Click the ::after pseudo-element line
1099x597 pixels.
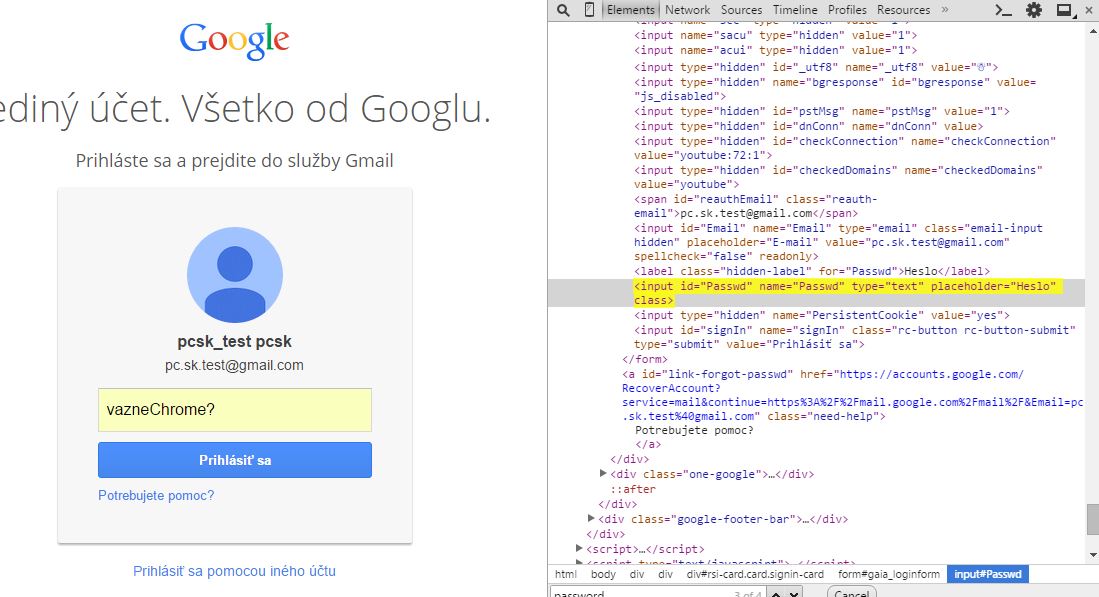(633, 489)
